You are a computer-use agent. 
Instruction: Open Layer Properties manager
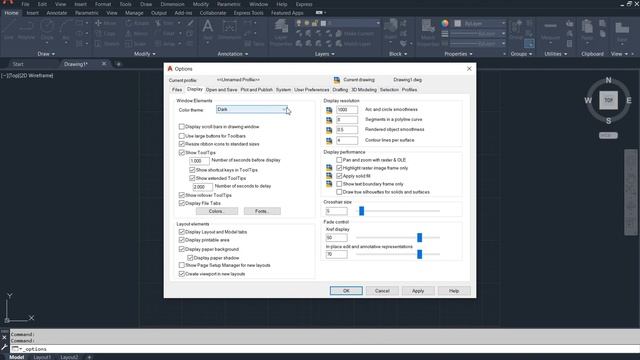pyautogui.click(x=281, y=33)
